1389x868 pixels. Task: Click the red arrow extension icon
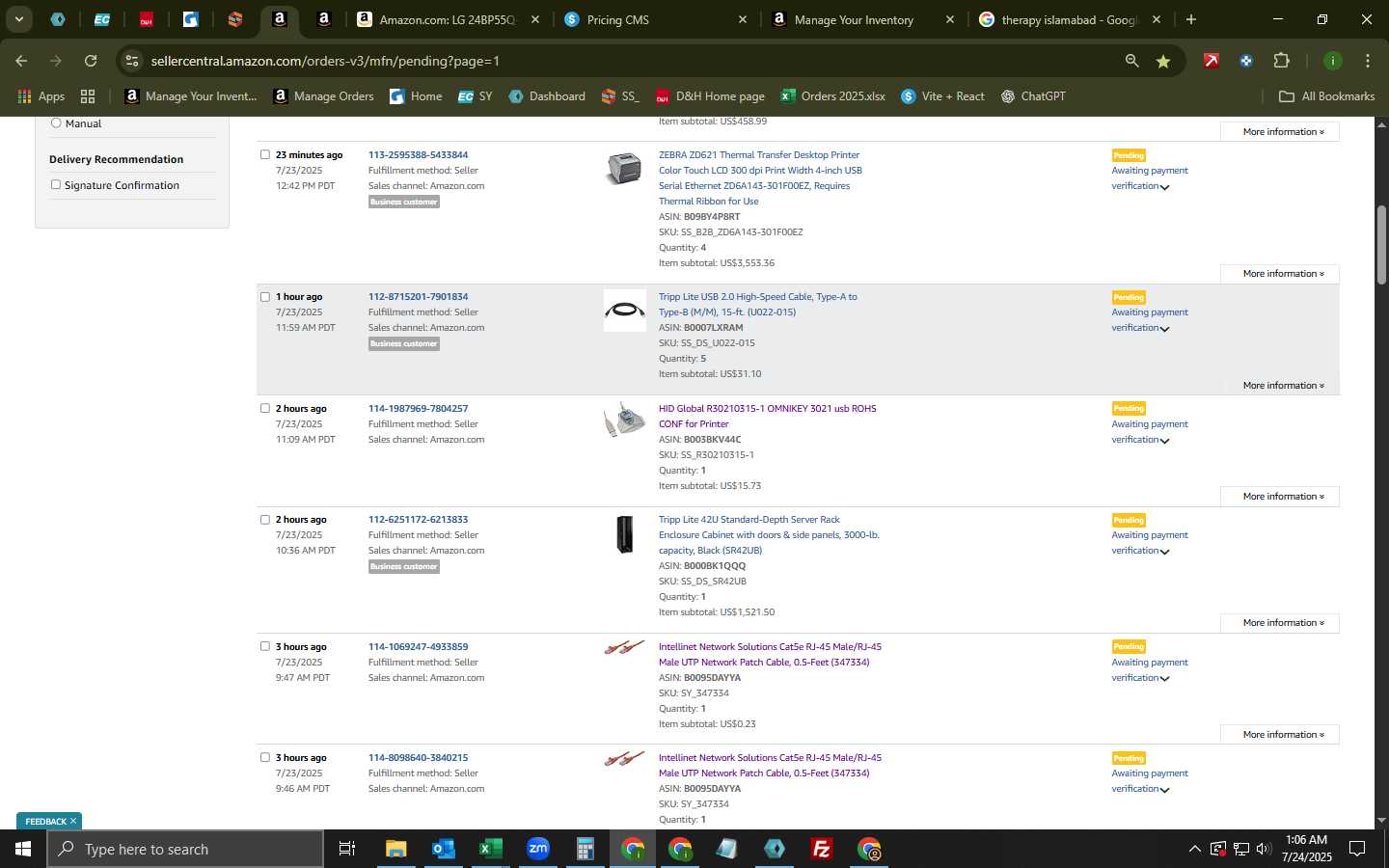point(1212,61)
